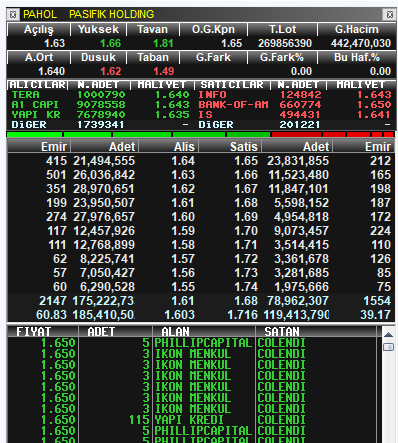Image resolution: width=398 pixels, height=443 pixels.
Task: Click the ask price 1.70
Action: [x=246, y=231]
